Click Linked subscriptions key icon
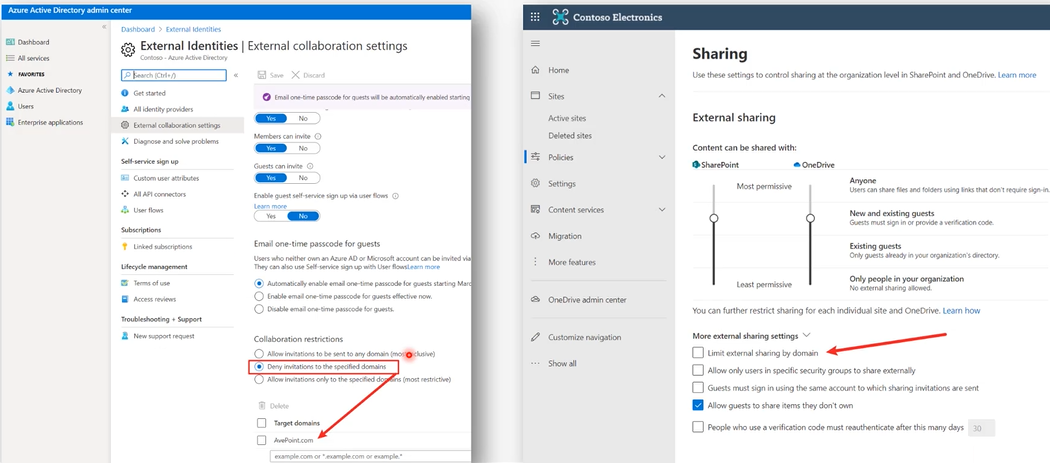This screenshot has height=463, width=1050. [x=125, y=247]
